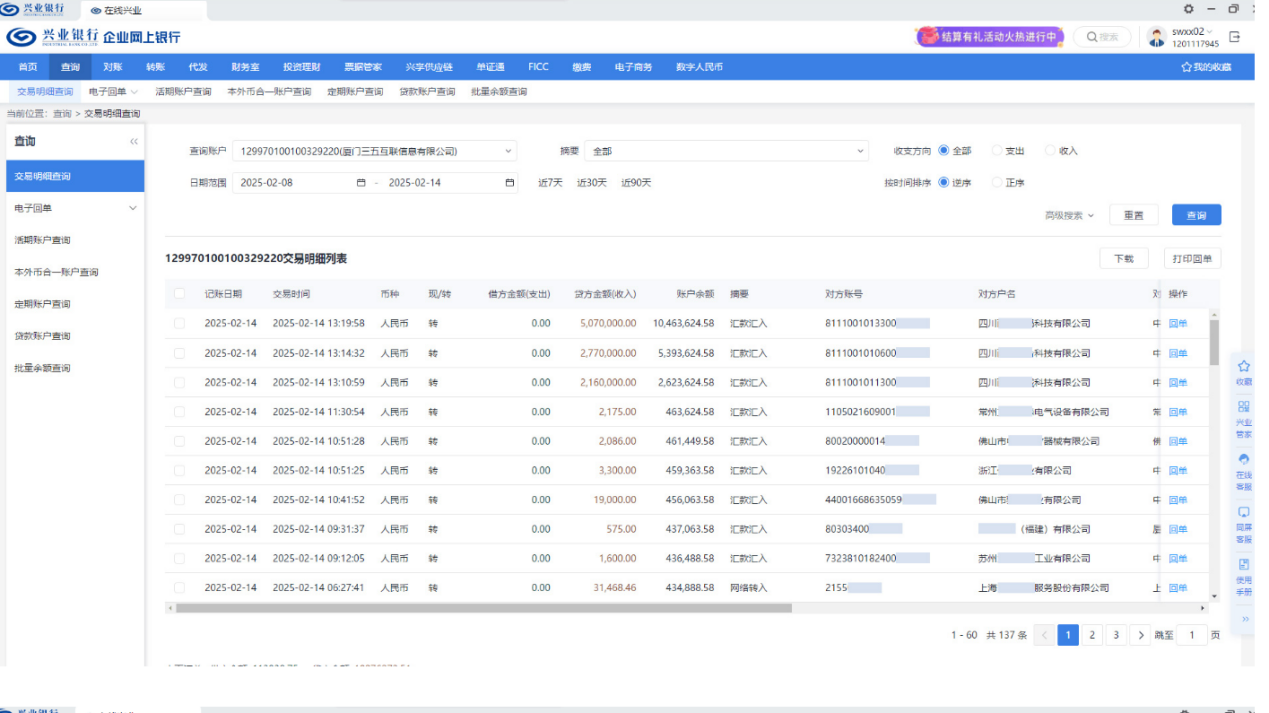Select 正序 time sorting option
The height and width of the screenshot is (713, 1269).
tap(997, 183)
